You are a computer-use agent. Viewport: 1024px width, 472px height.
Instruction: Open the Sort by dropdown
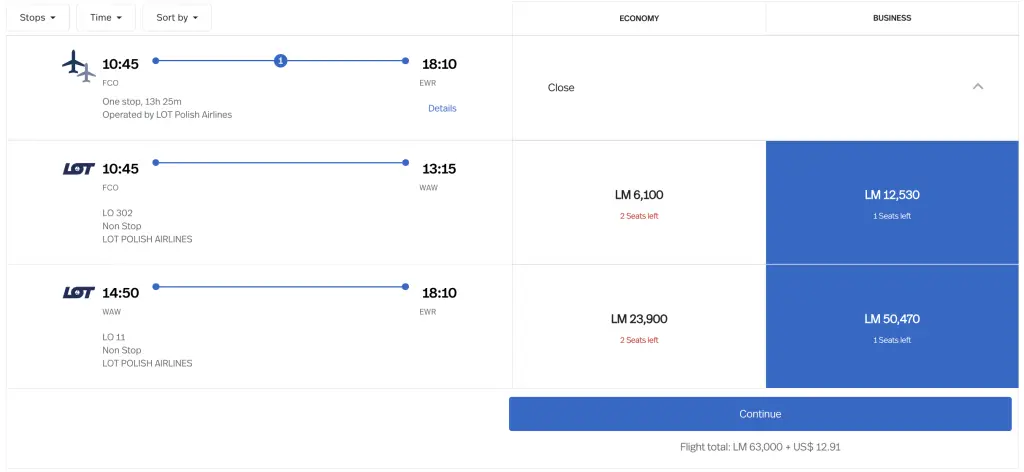point(177,18)
